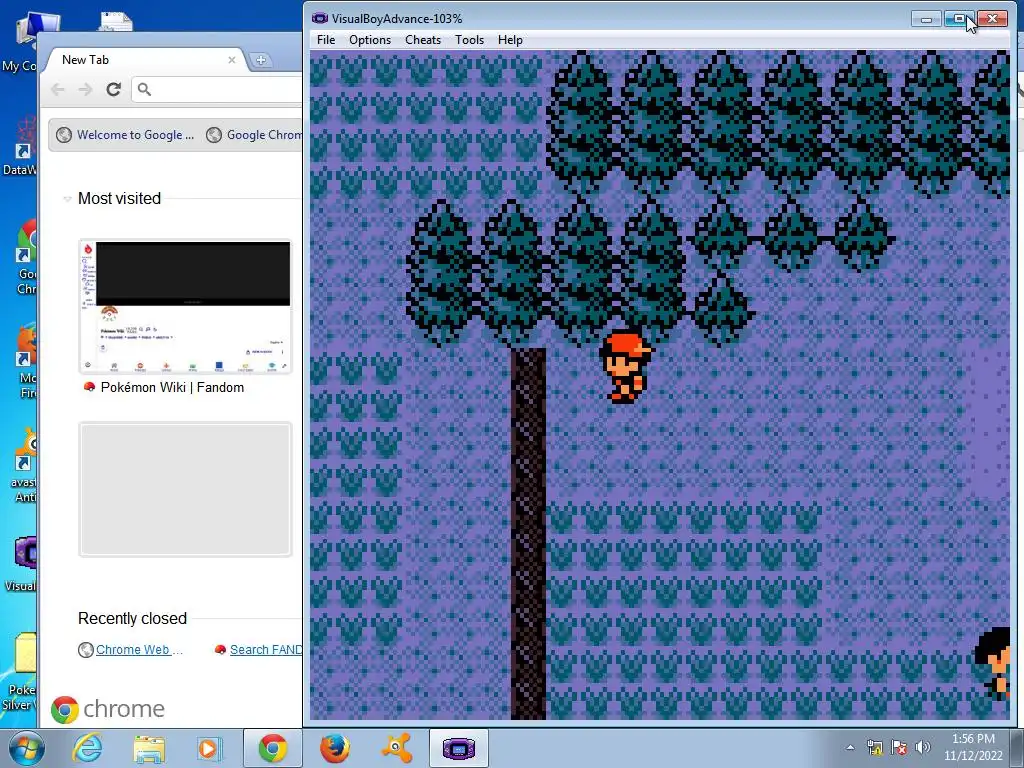
Task: Open the Pokémon Wiki Fandom thumbnail
Action: 185,306
